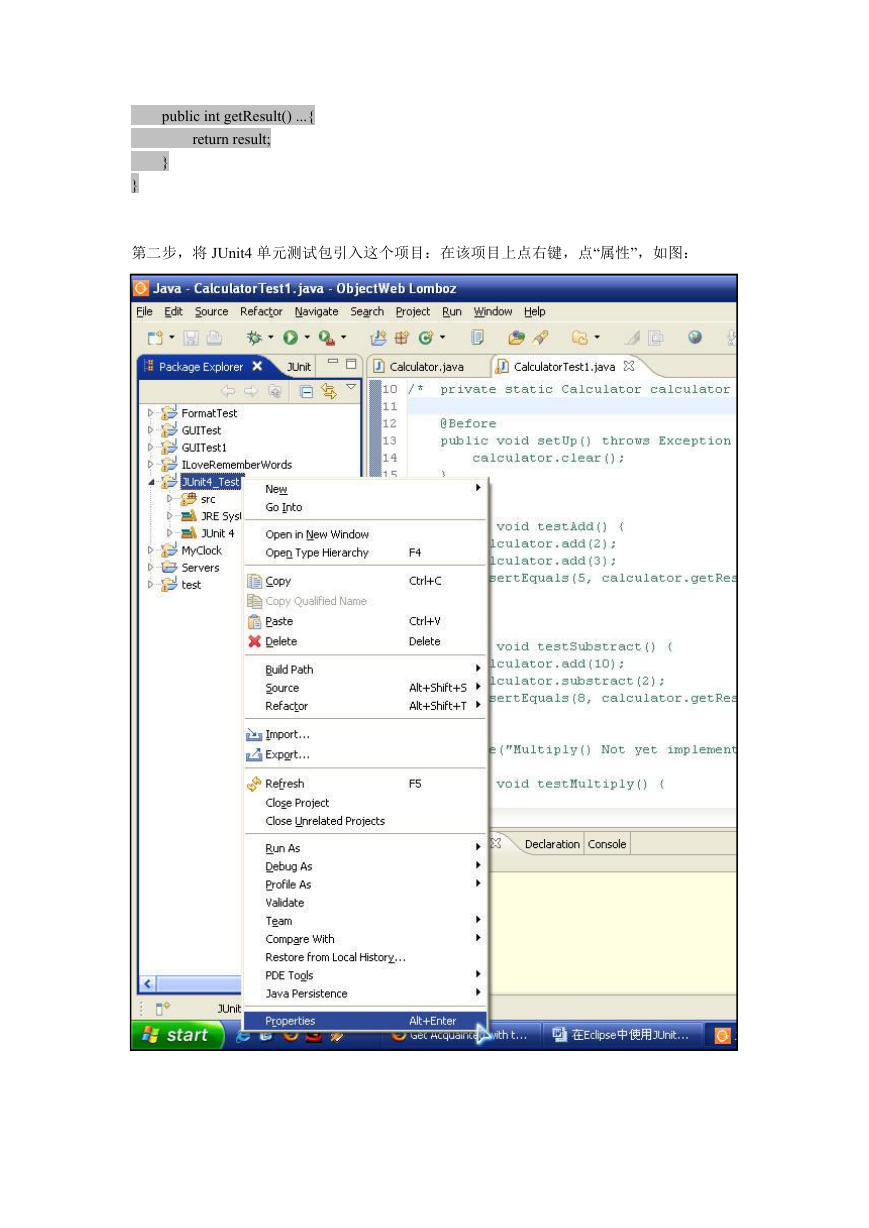Select the GUITest1 project
Image resolution: width=869 pixels, height=1228 pixels.
coord(204,448)
